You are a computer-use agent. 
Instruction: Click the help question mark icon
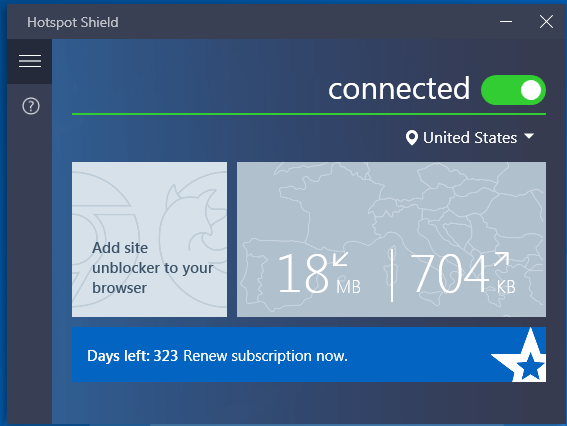(31, 106)
